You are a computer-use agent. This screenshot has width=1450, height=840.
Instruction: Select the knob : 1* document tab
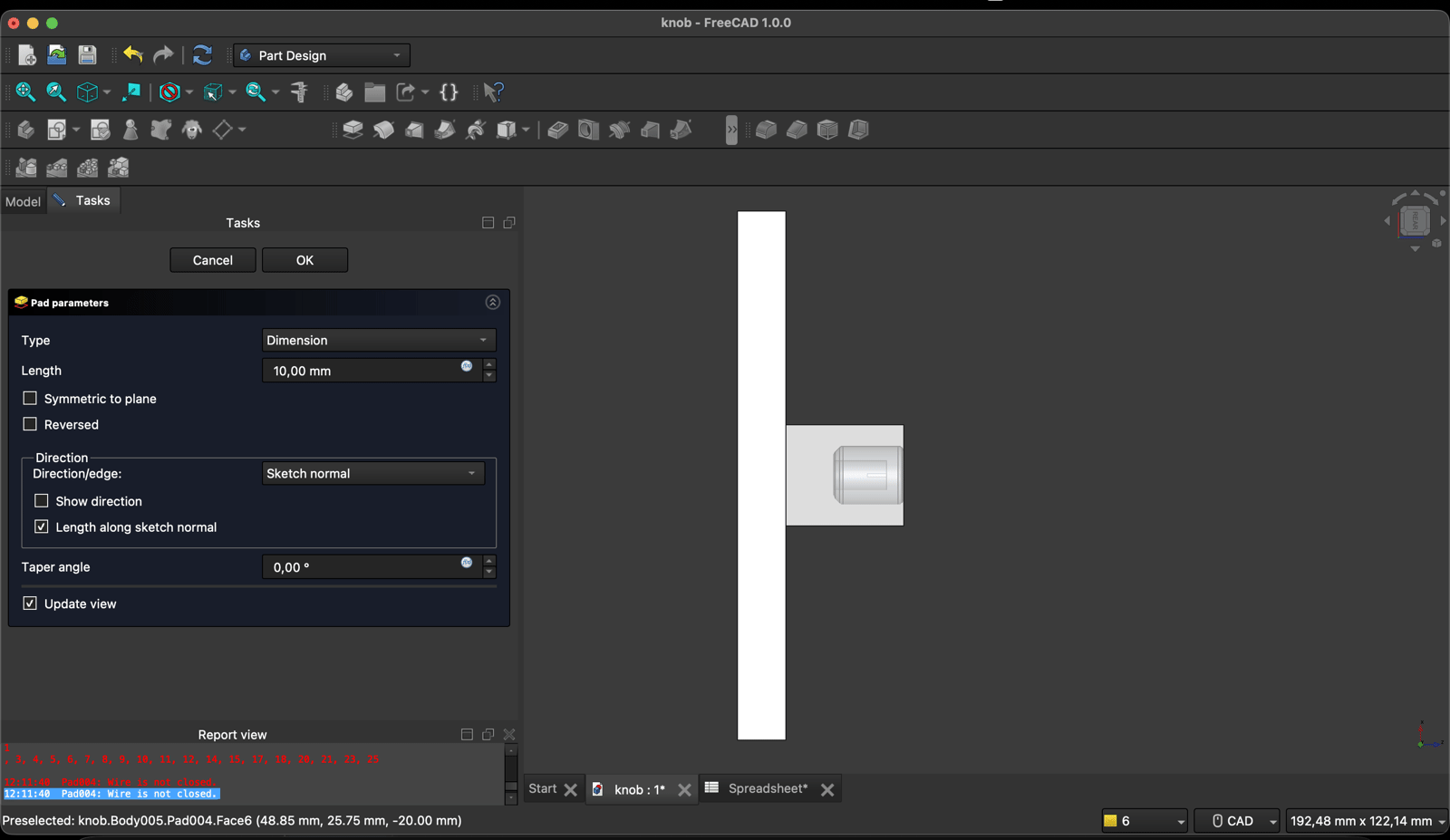(640, 789)
